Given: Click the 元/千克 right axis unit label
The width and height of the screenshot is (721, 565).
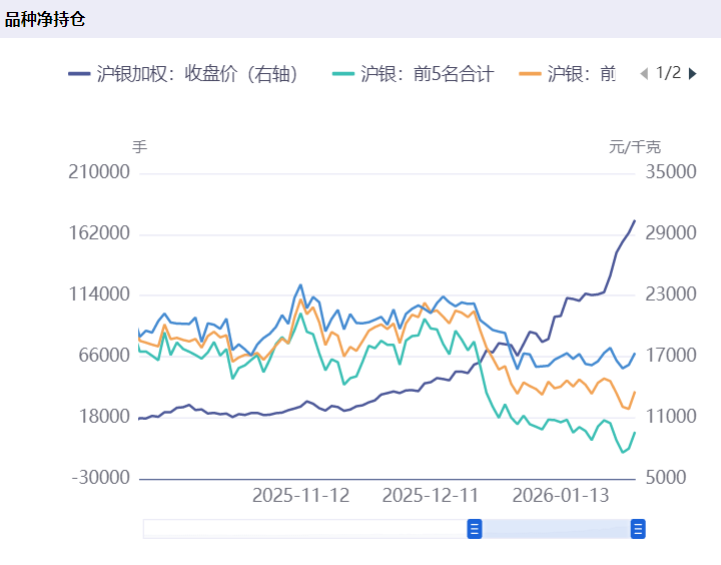Looking at the screenshot, I should 635,147.
